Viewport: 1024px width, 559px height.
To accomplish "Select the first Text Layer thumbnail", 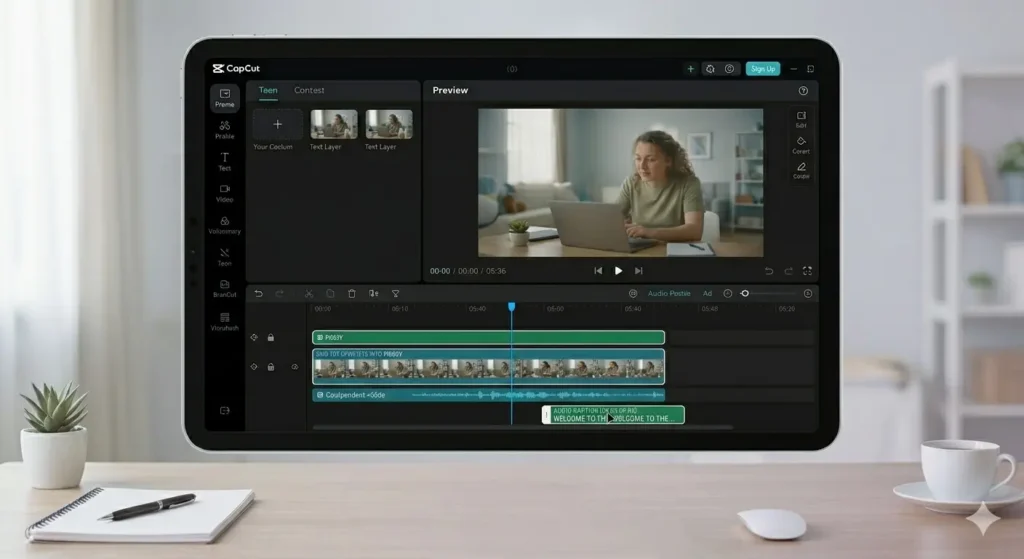I will 334,124.
